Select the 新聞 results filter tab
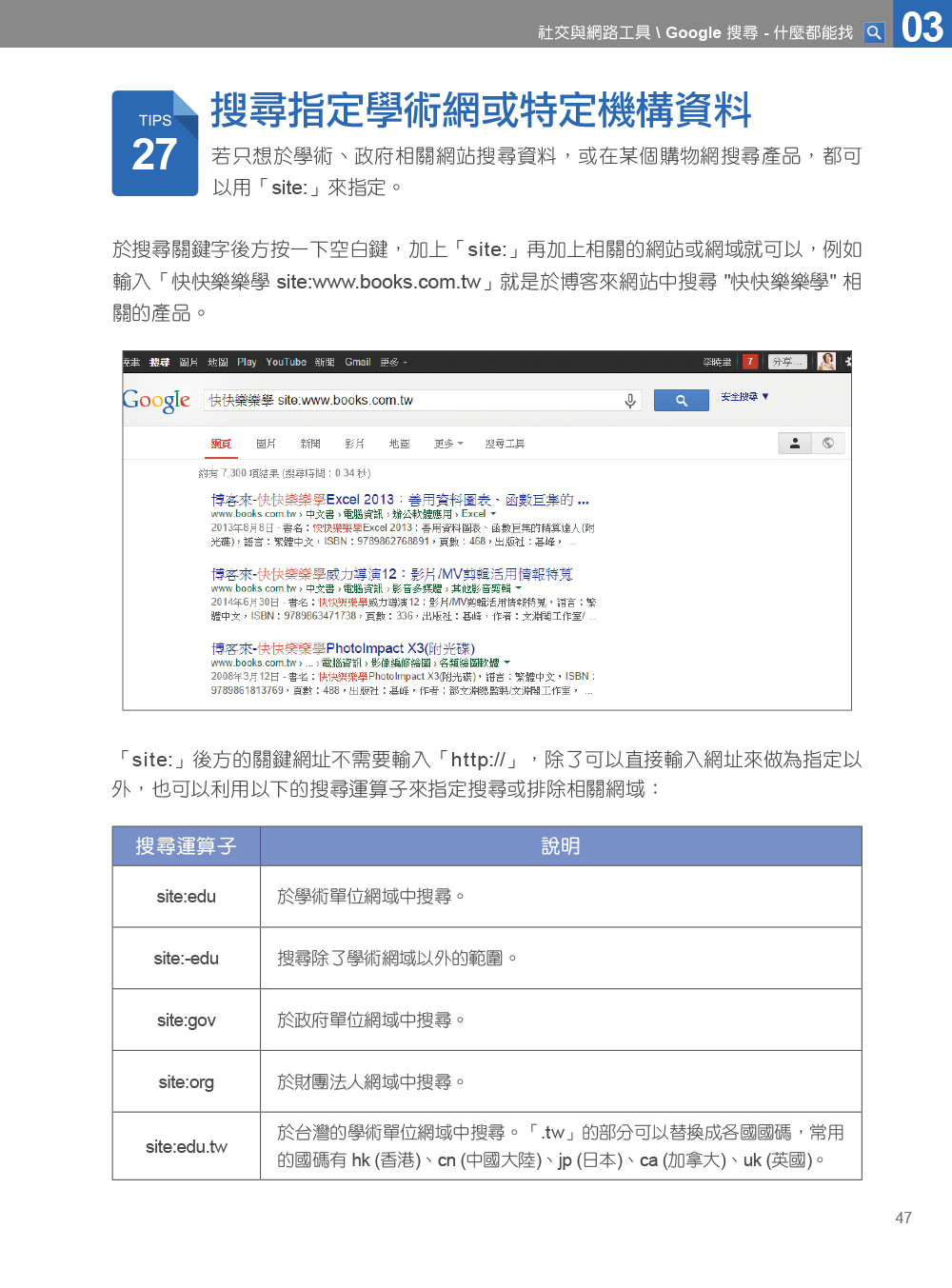 310,444
